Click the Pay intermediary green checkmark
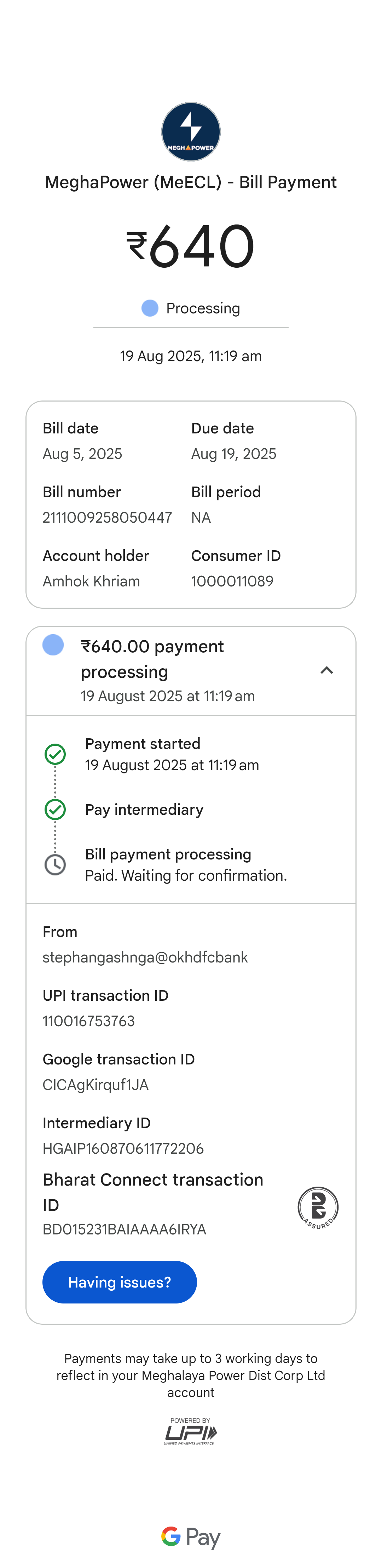 (x=55, y=809)
